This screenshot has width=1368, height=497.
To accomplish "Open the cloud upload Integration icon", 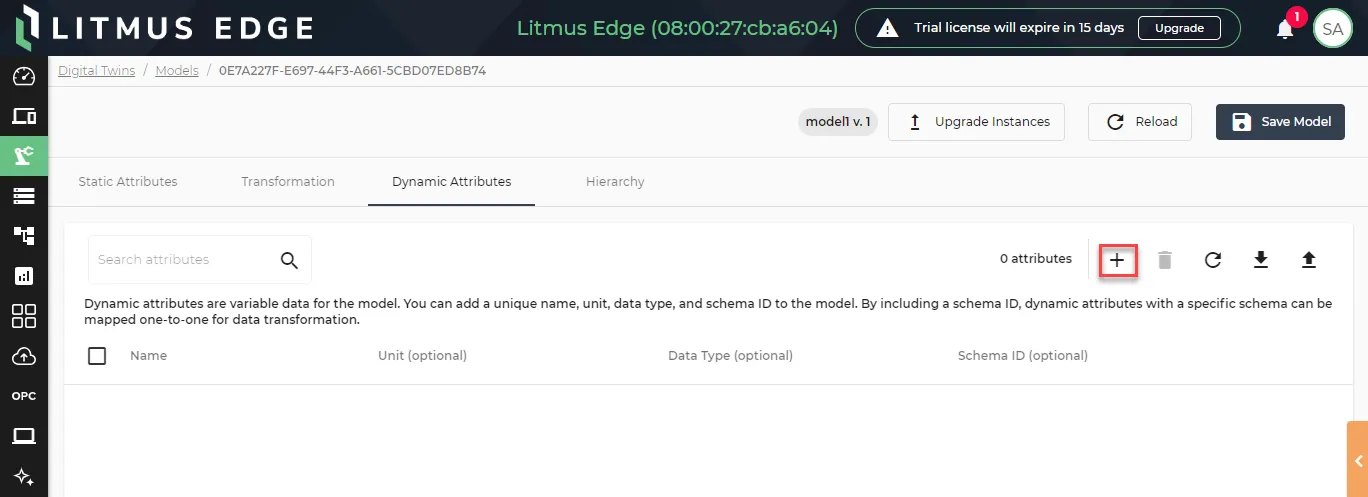I will (x=24, y=356).
